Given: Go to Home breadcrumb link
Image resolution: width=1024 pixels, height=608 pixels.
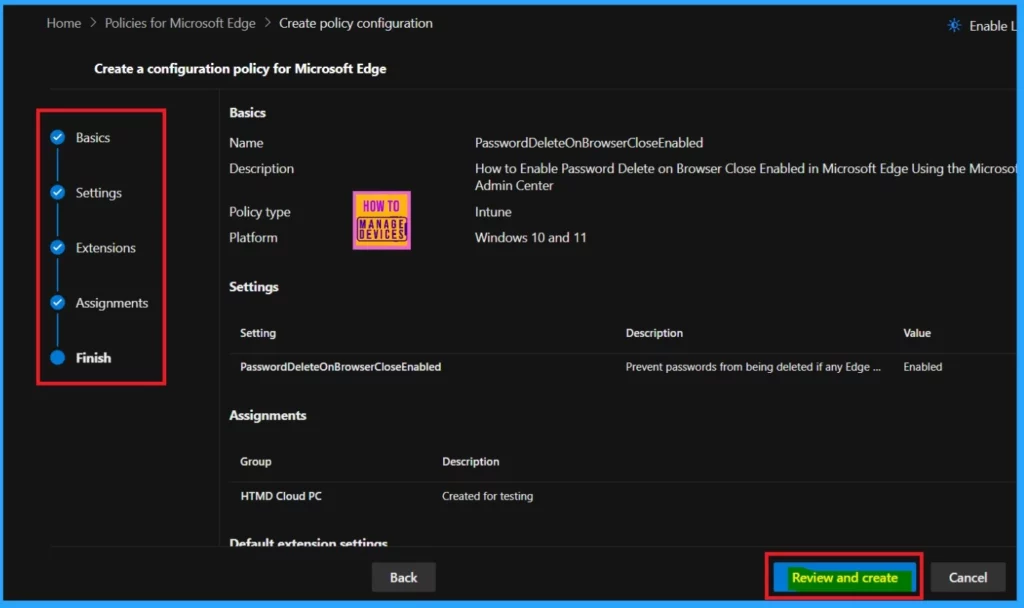Looking at the screenshot, I should coord(64,23).
